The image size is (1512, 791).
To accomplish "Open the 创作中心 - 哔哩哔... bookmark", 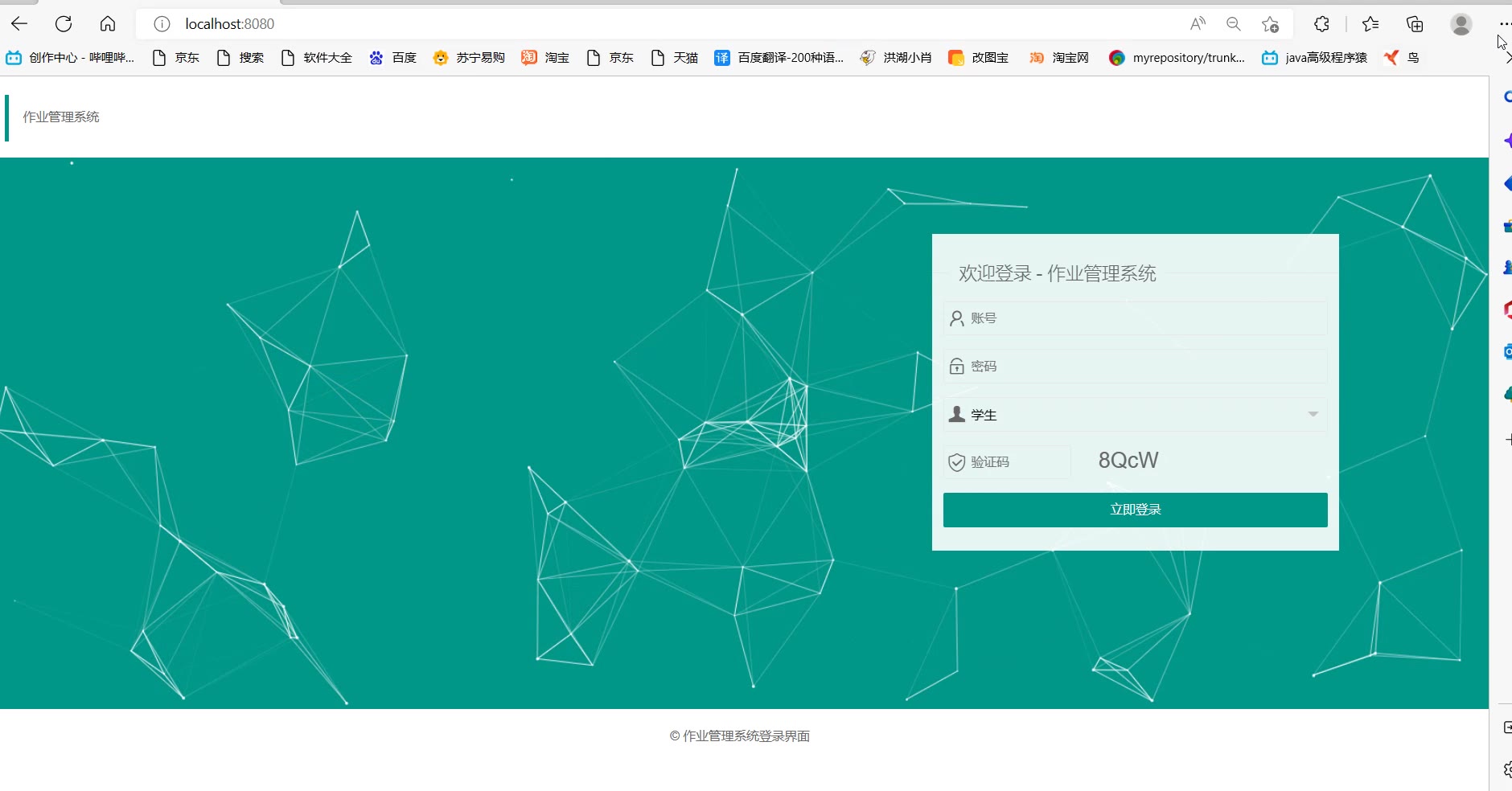I will coord(70,58).
